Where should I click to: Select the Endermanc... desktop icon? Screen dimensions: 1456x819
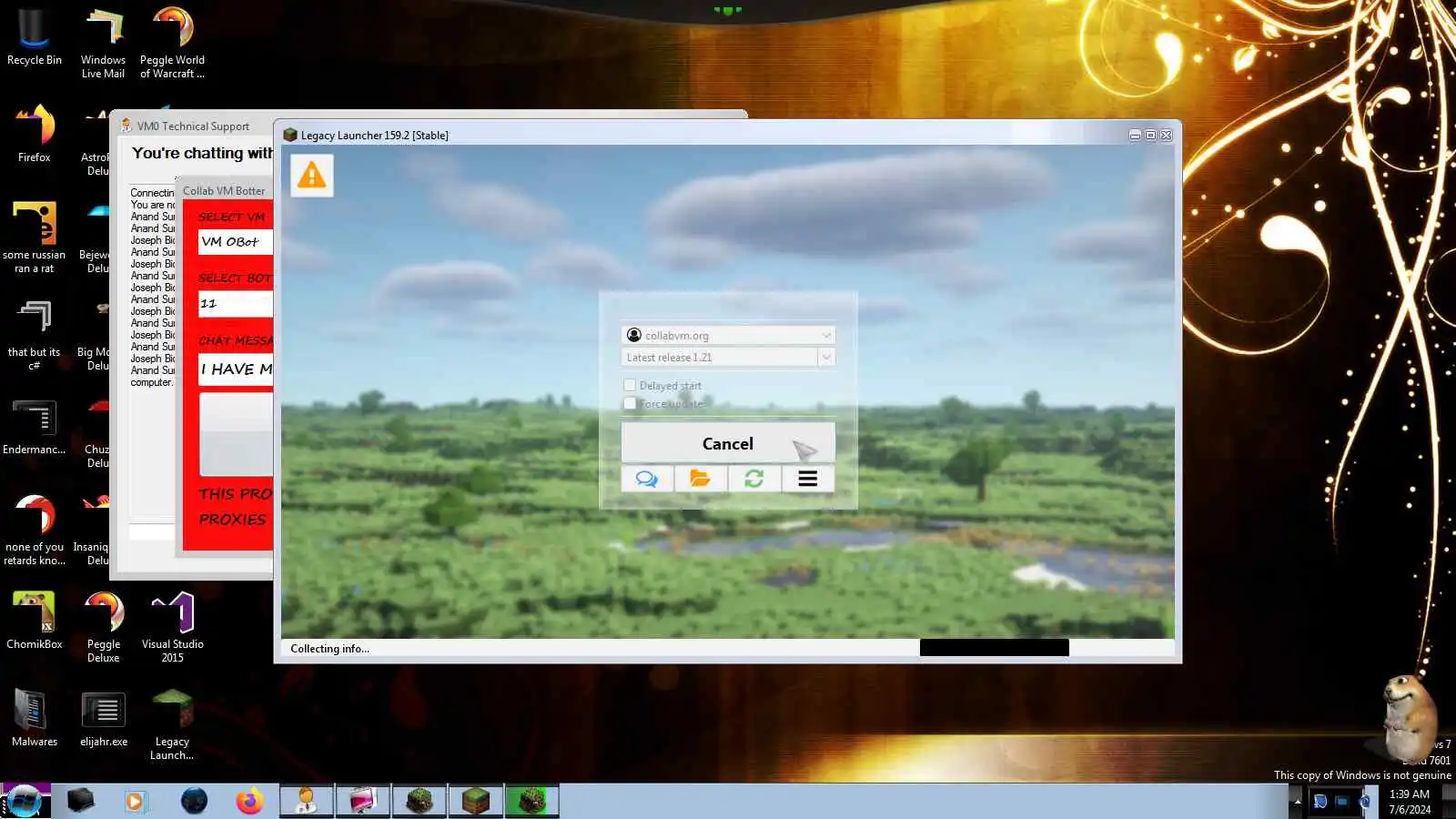click(35, 427)
